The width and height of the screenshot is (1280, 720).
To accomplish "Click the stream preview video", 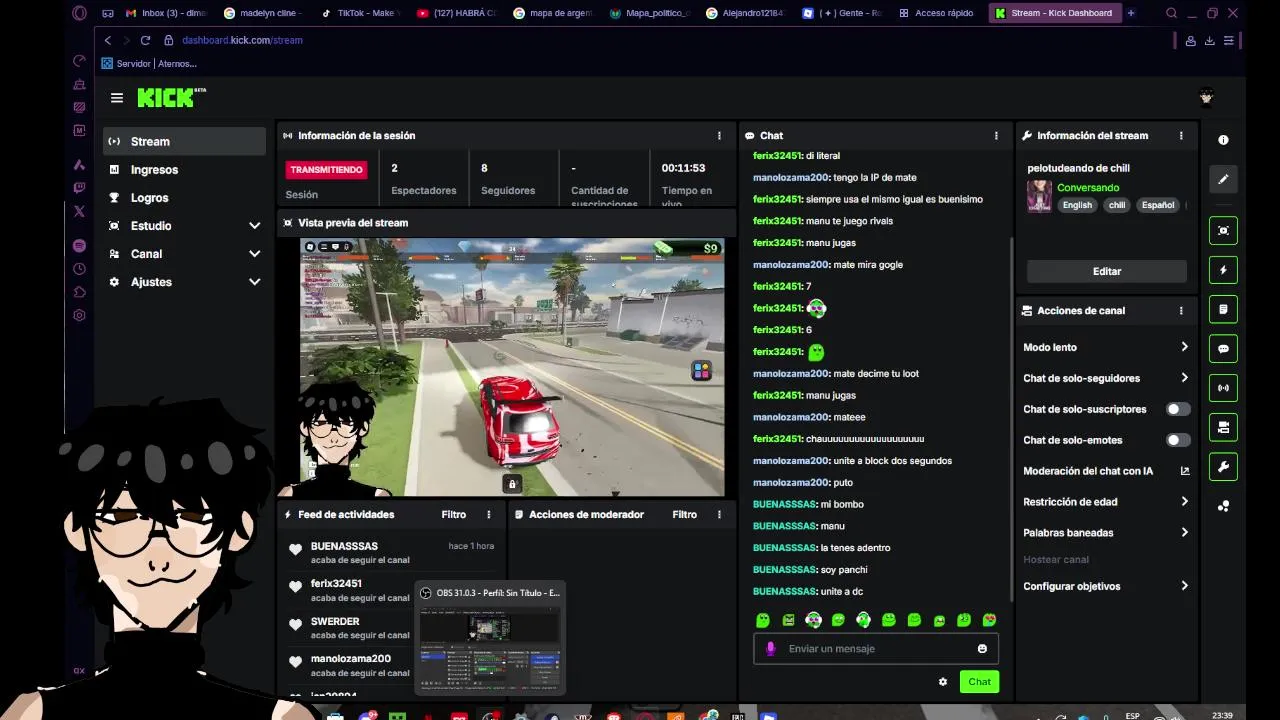I will [x=512, y=366].
